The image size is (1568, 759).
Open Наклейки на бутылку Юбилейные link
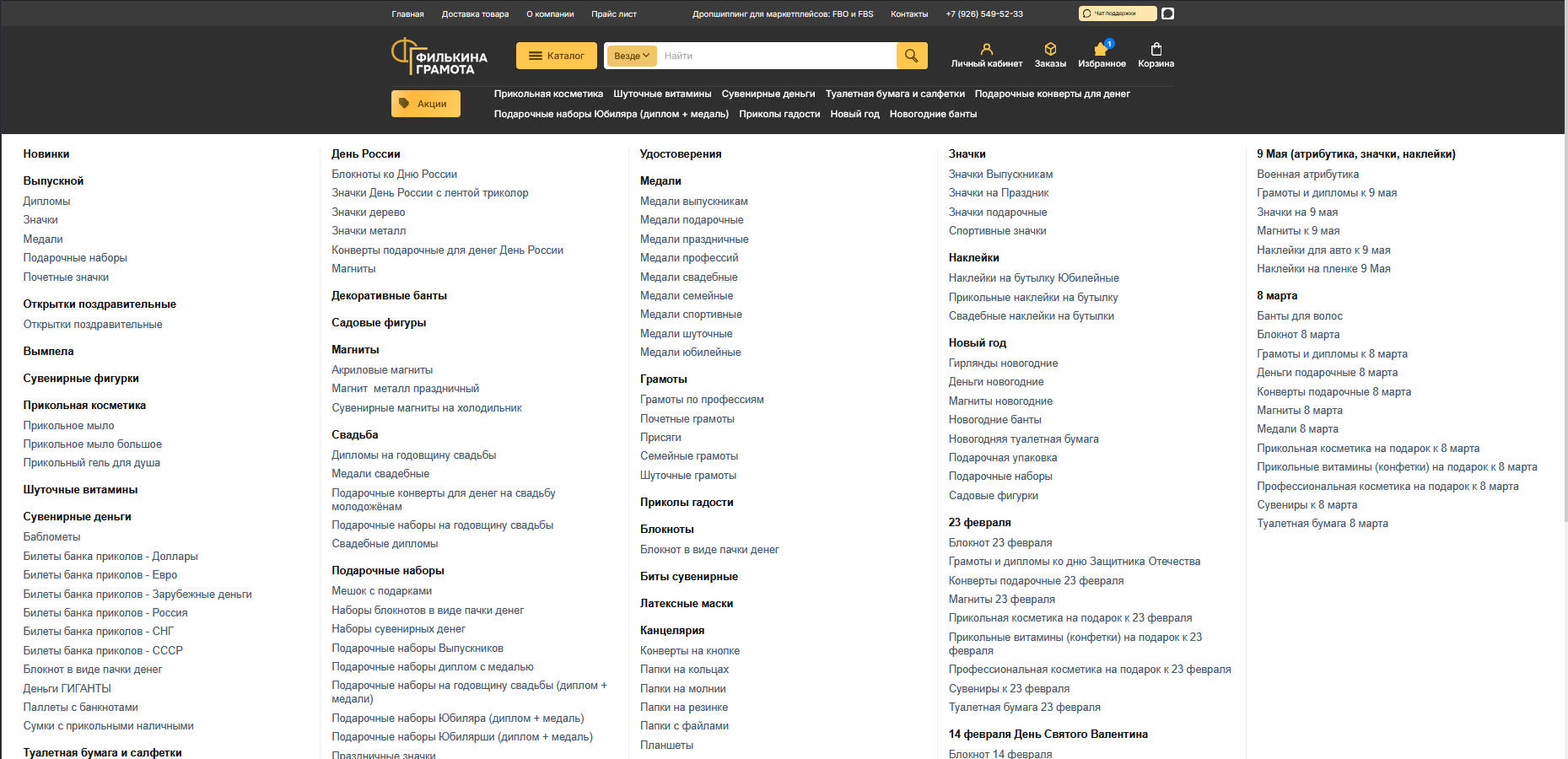tap(1033, 278)
